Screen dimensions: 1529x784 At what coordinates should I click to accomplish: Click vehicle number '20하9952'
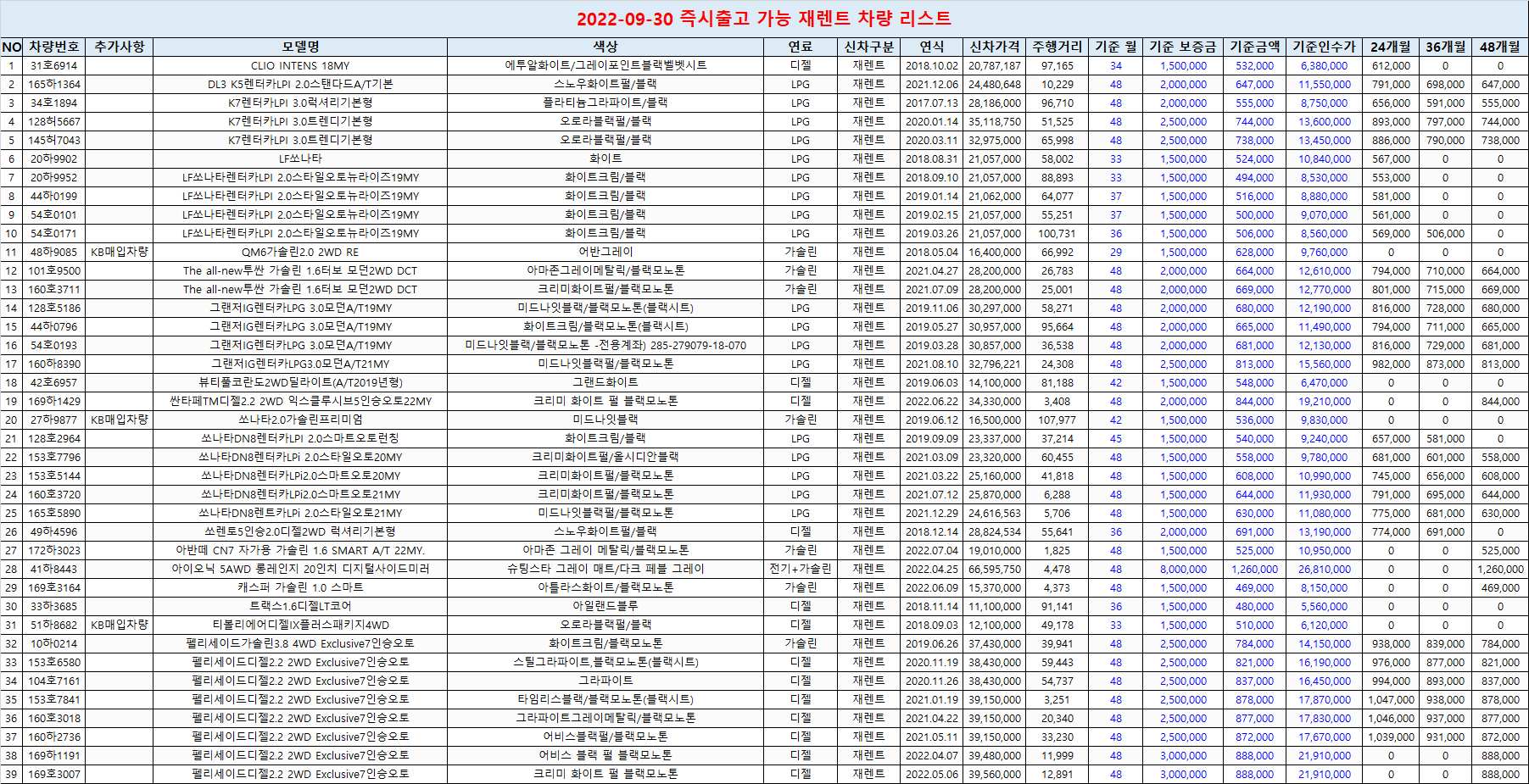point(53,177)
